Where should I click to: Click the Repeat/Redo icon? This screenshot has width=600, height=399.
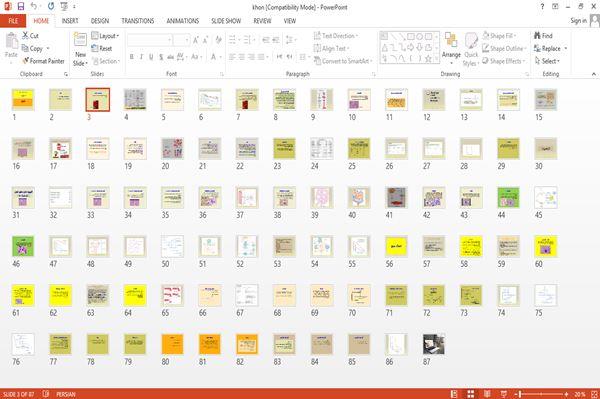[51, 6]
